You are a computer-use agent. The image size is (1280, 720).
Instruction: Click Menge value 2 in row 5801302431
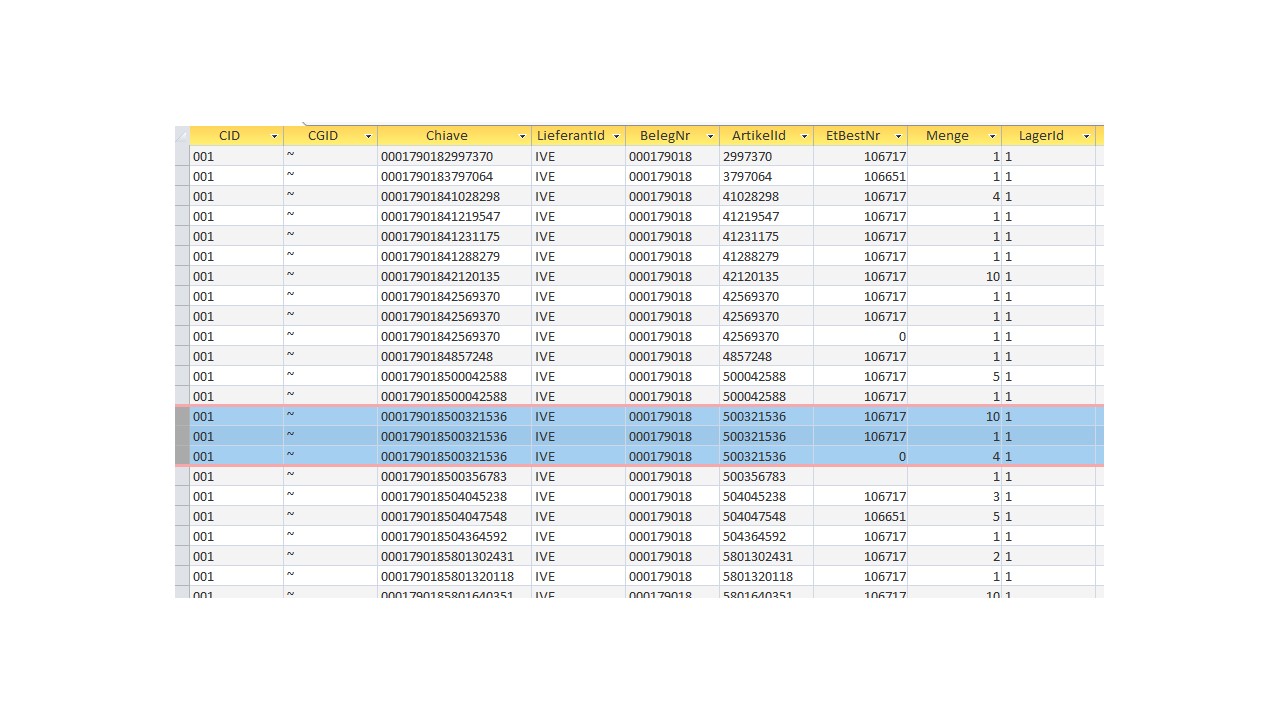tap(954, 556)
